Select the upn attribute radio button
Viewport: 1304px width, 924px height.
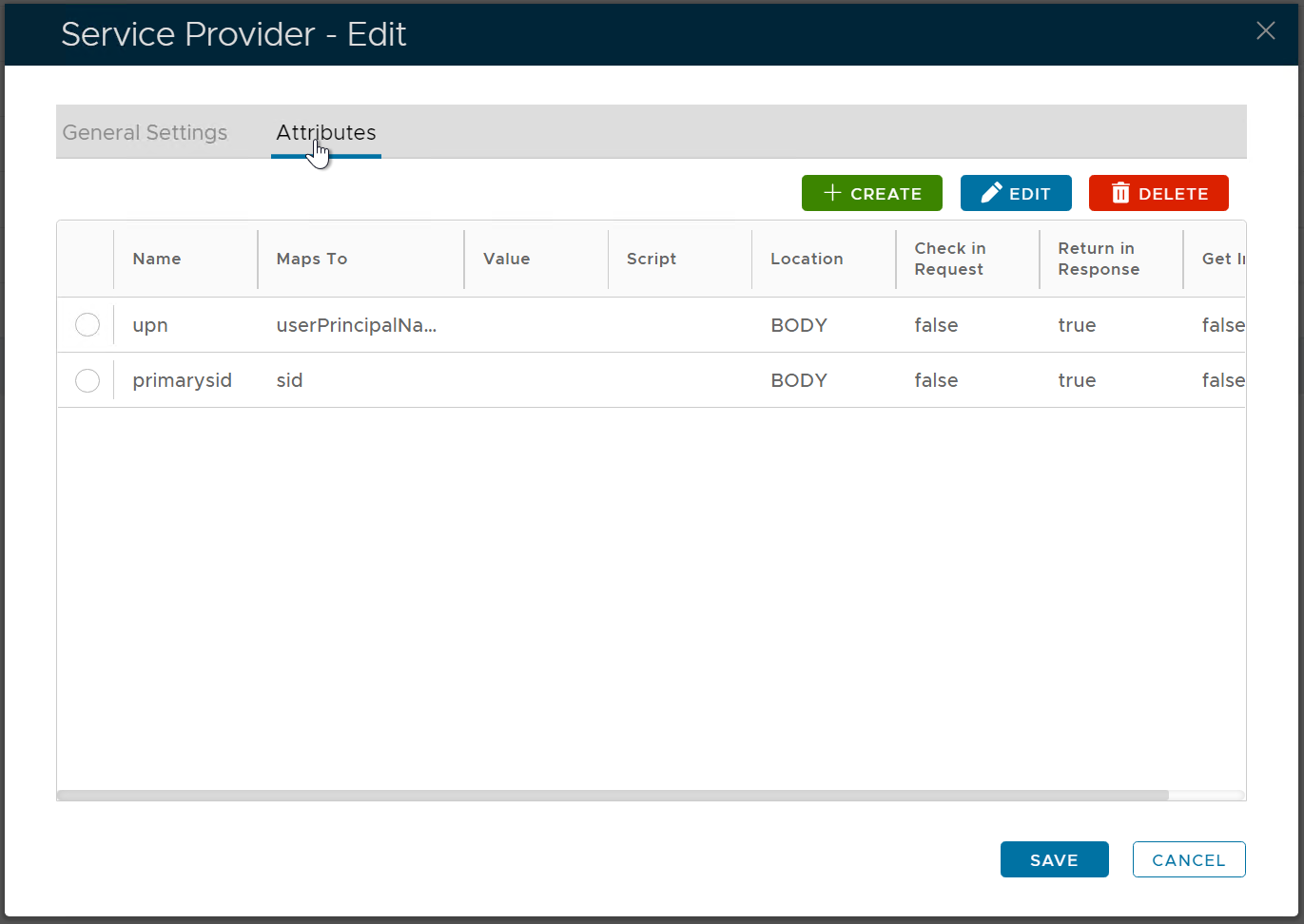88,325
